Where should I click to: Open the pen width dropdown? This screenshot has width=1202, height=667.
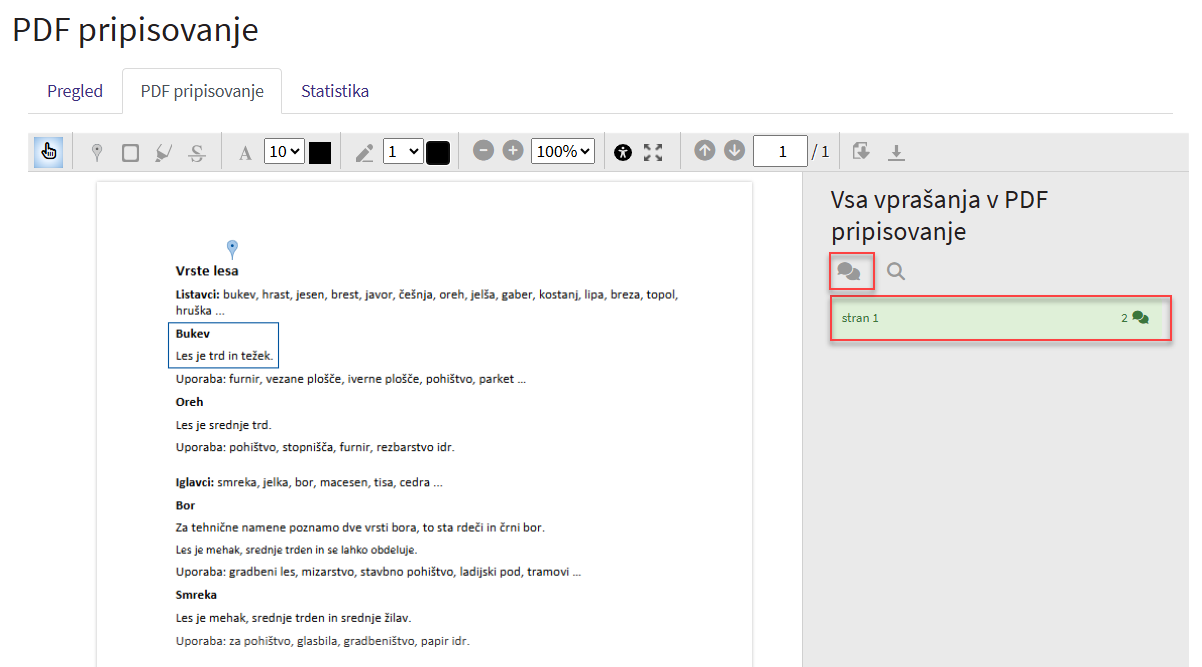[x=402, y=152]
